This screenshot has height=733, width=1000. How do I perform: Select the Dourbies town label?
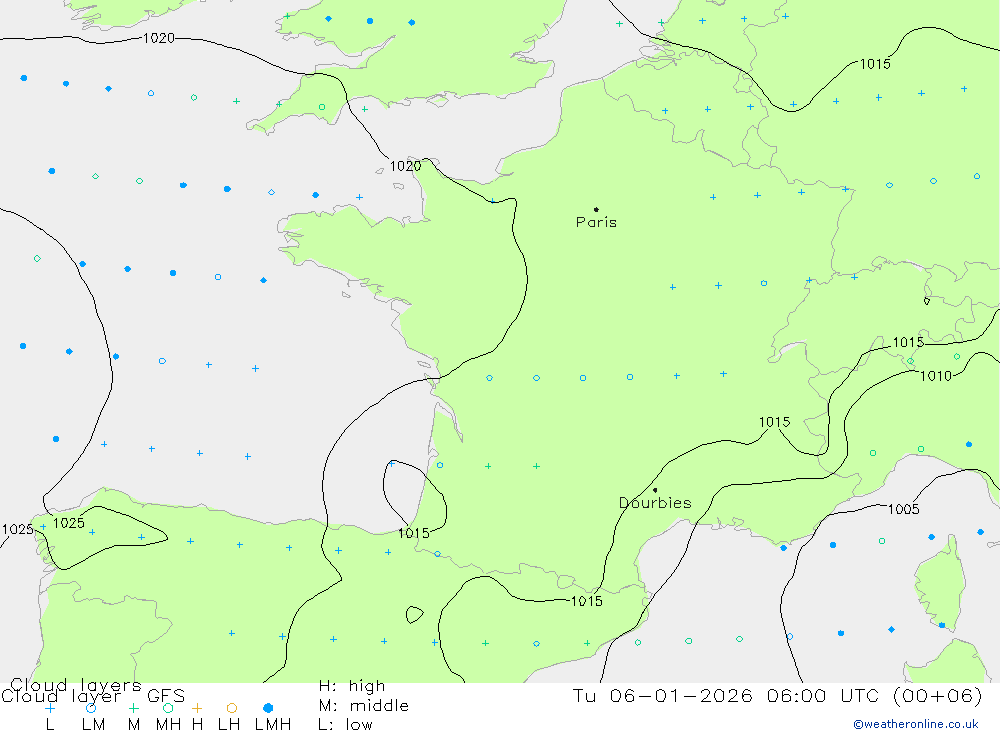(655, 503)
